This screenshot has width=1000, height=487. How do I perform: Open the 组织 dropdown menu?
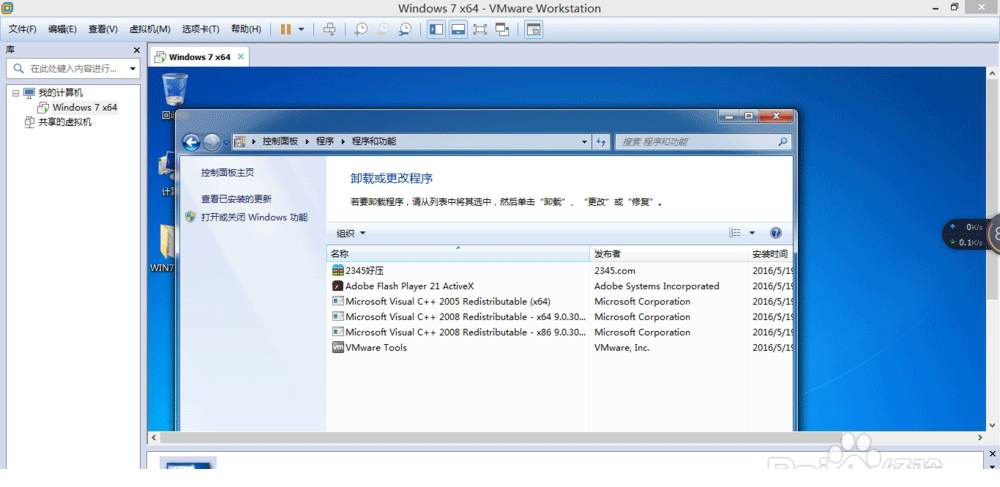click(x=351, y=233)
